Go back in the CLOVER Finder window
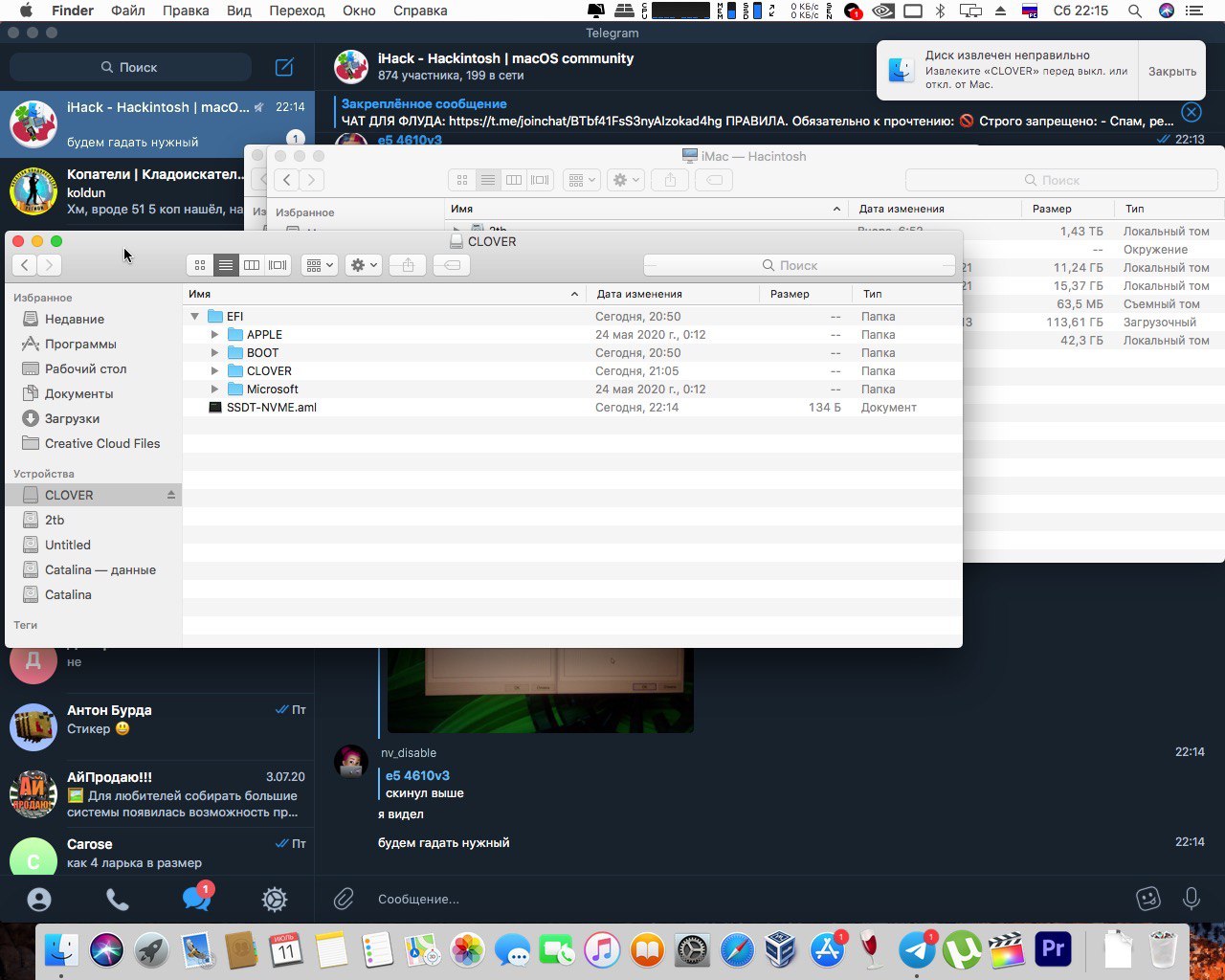This screenshot has width=1225, height=980. tap(25, 265)
